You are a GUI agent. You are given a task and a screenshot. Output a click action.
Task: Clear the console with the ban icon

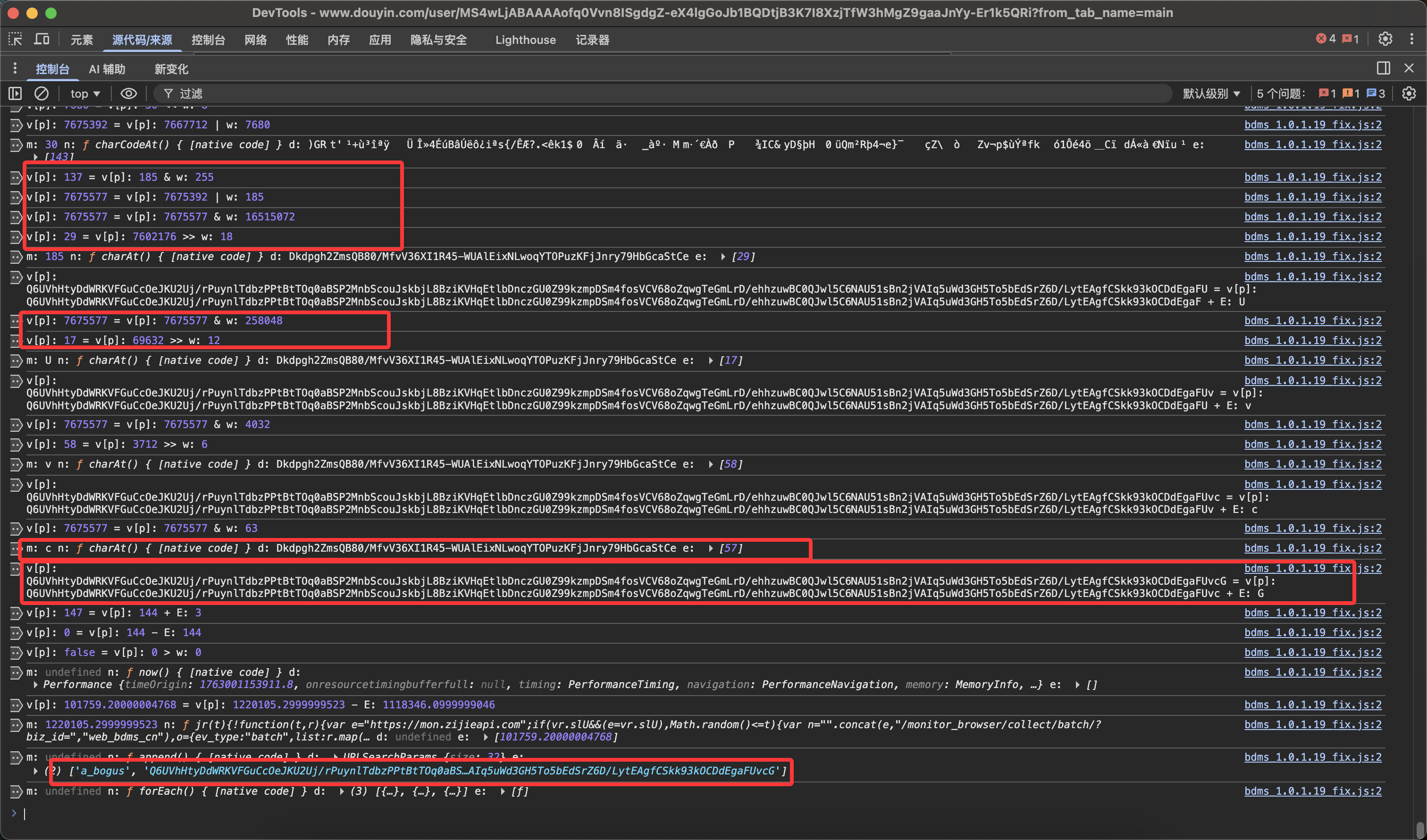click(x=42, y=93)
